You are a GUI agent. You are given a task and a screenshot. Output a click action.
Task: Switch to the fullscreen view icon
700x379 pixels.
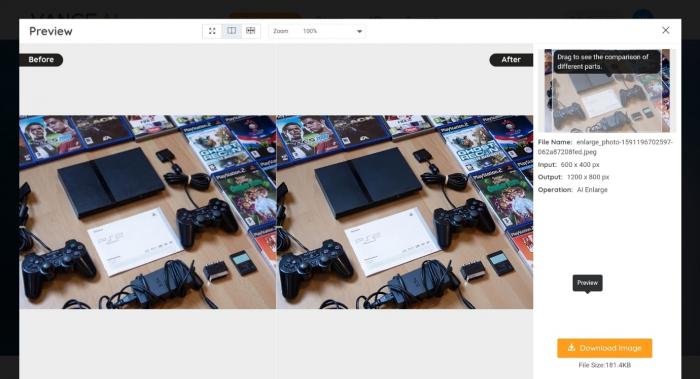pyautogui.click(x=212, y=31)
